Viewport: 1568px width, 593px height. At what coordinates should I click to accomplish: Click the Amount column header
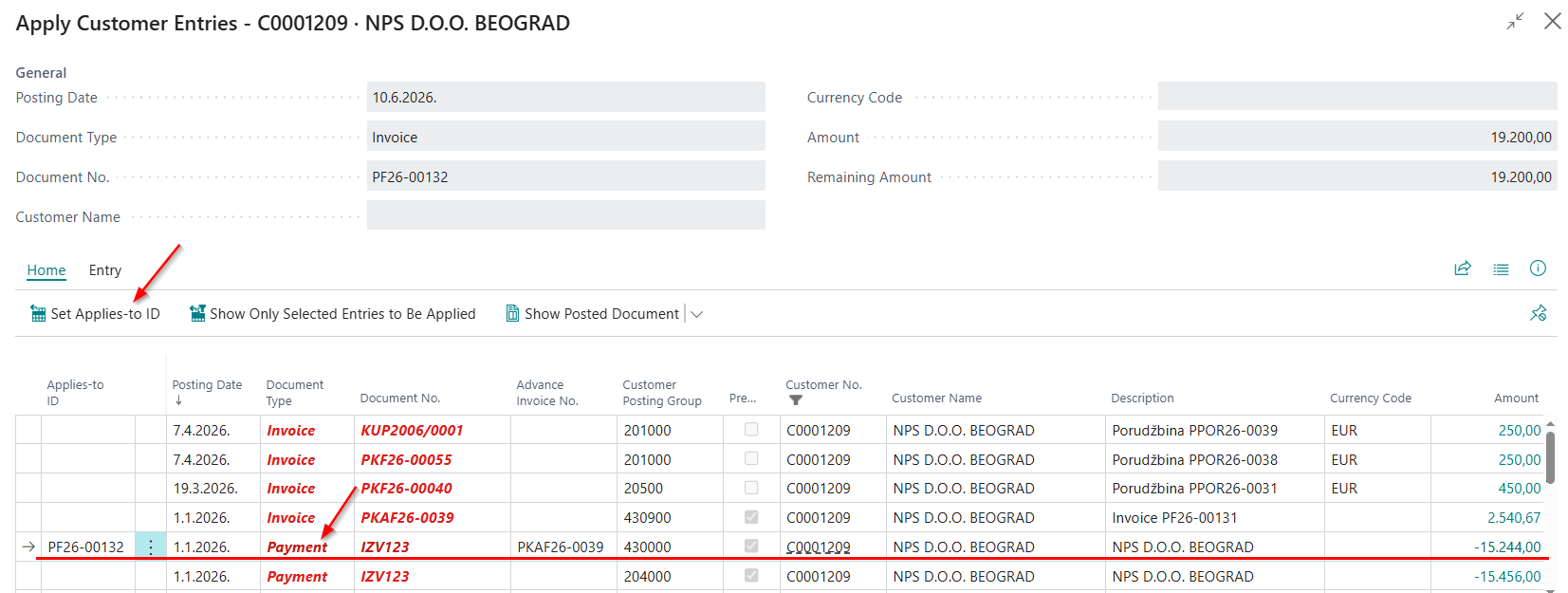pyautogui.click(x=1516, y=398)
